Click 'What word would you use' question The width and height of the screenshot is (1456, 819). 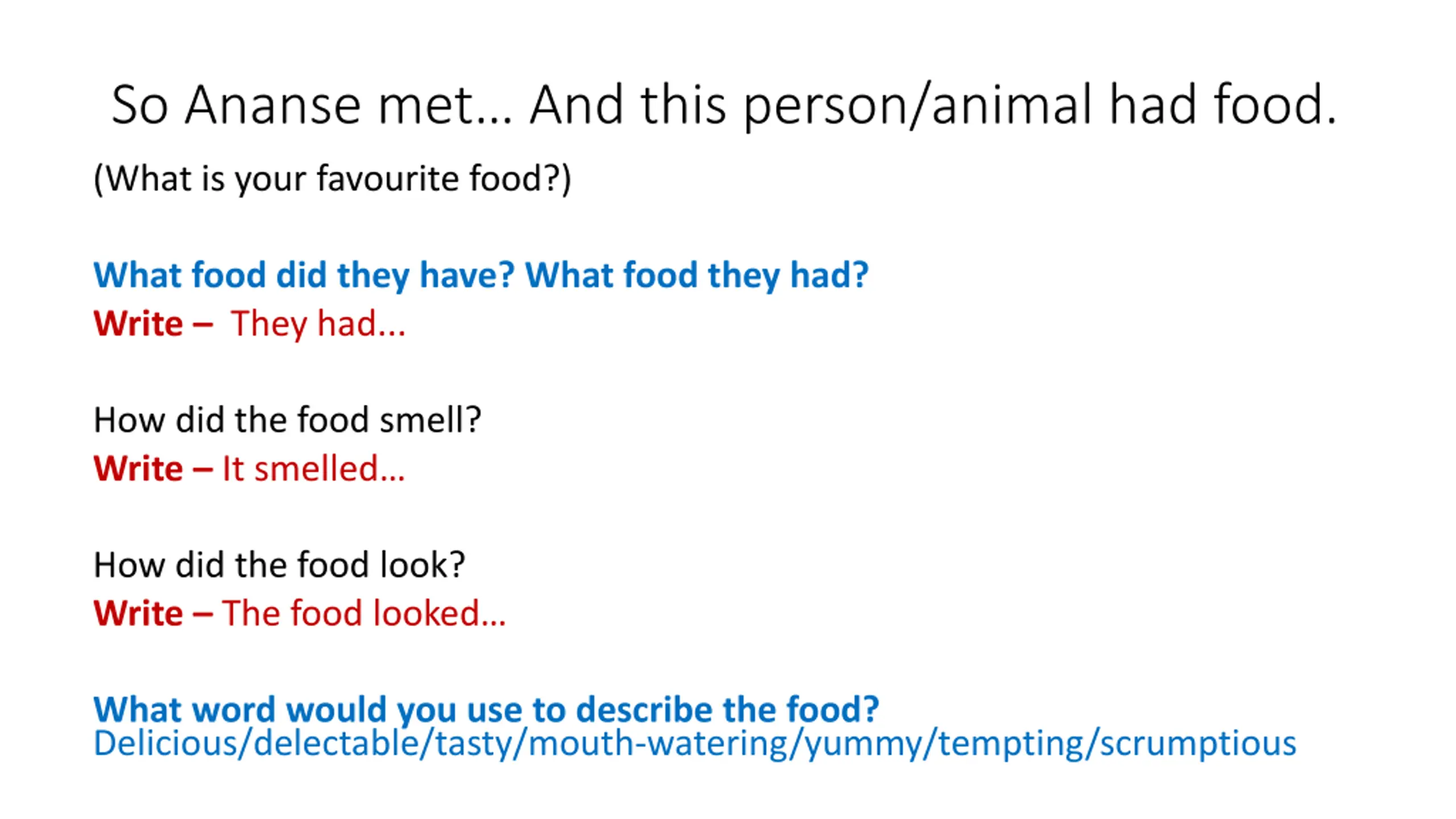point(486,710)
